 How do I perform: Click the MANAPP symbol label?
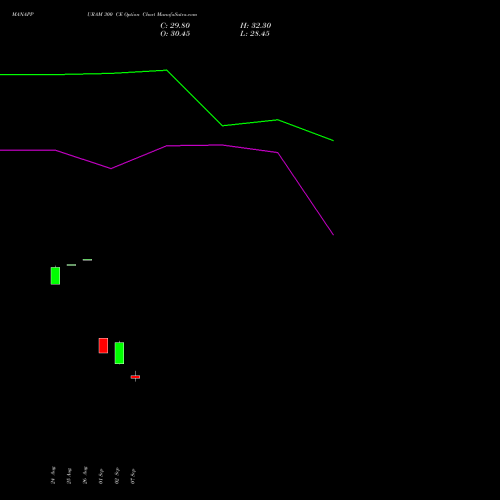pos(23,14)
